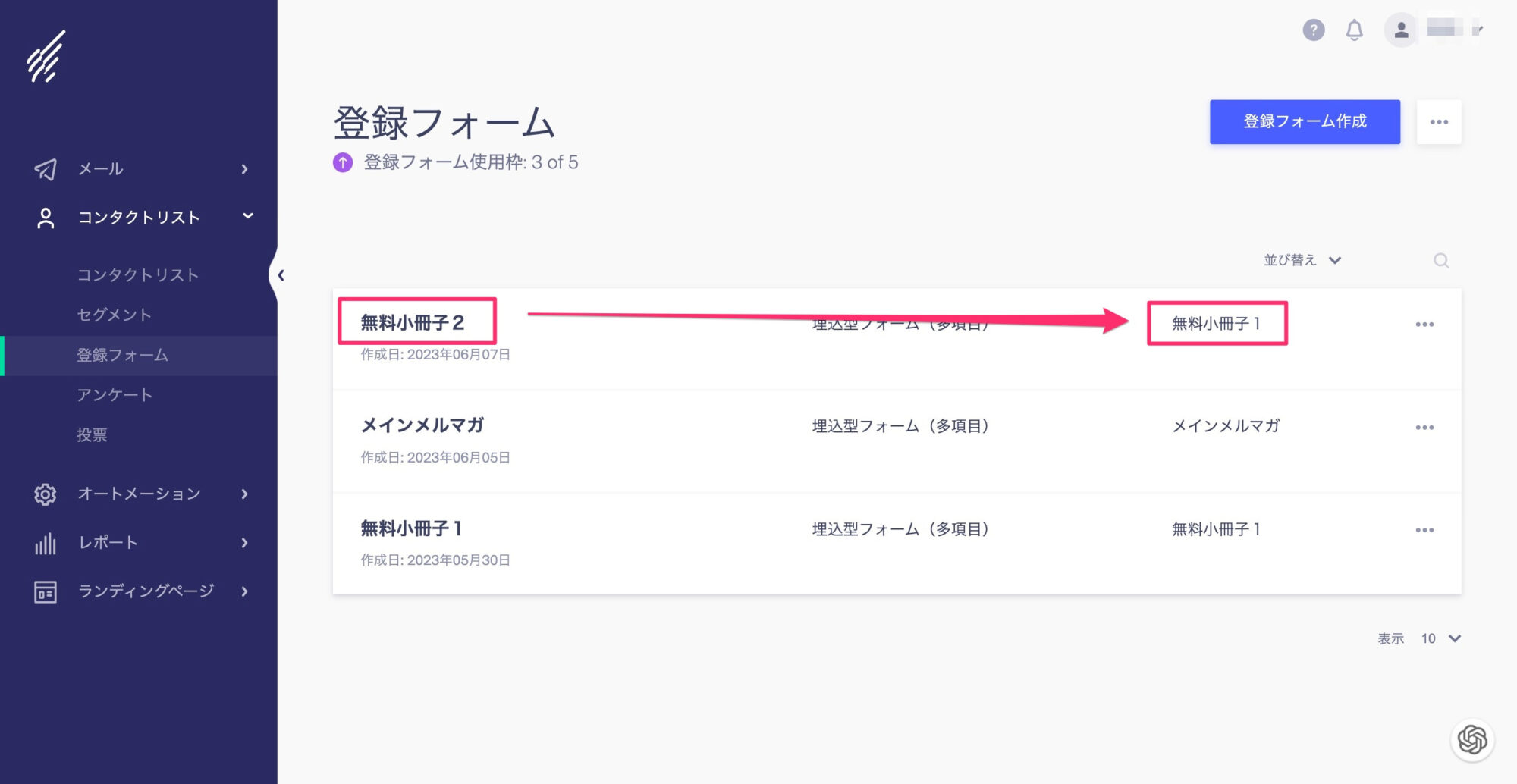Click the Benchmark logo in sidebar

point(46,56)
